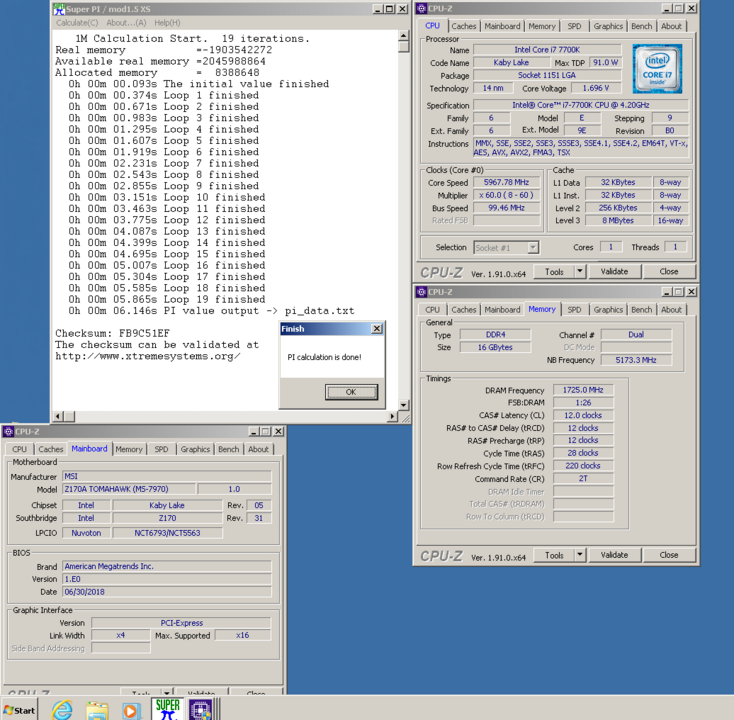This screenshot has width=734, height=720.
Task: Click Tools button in Memory CPU-Z window
Action: 554,555
